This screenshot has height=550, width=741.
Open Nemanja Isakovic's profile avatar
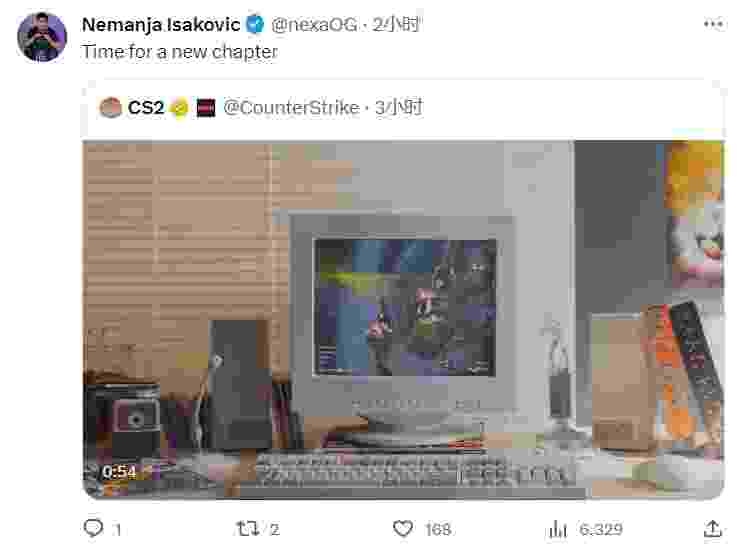[42, 37]
